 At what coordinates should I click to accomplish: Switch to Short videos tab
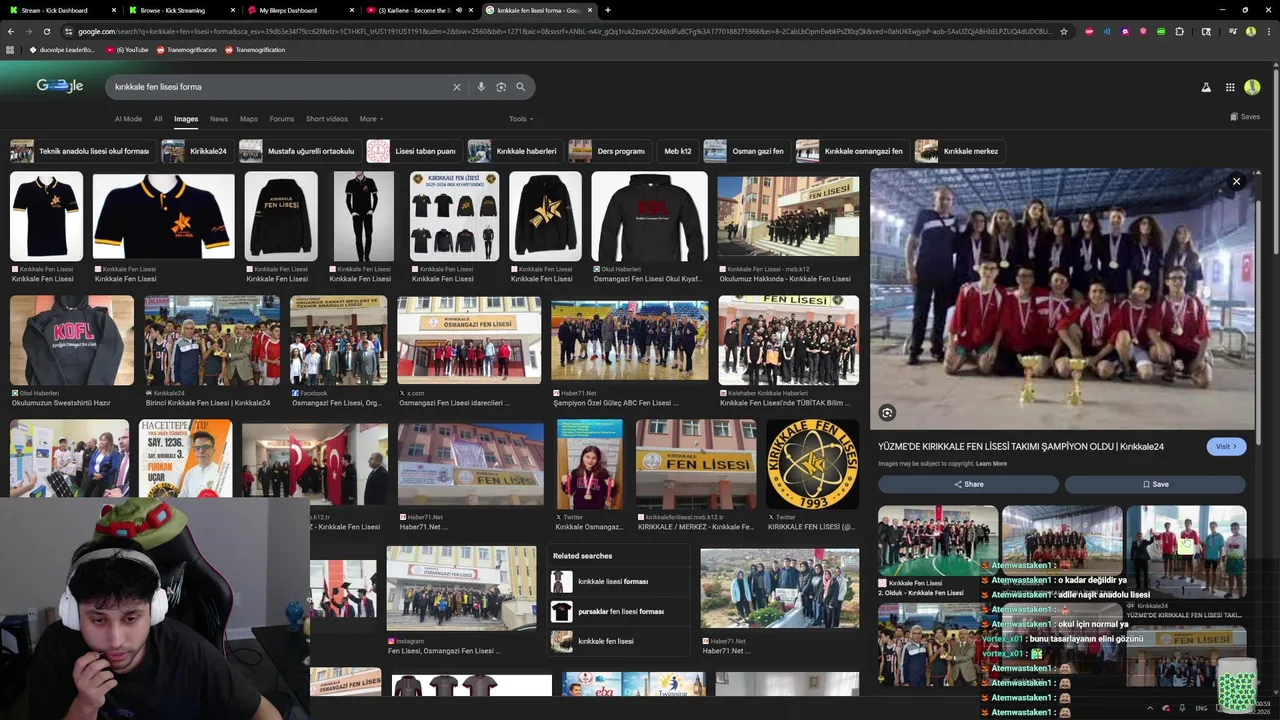click(327, 119)
